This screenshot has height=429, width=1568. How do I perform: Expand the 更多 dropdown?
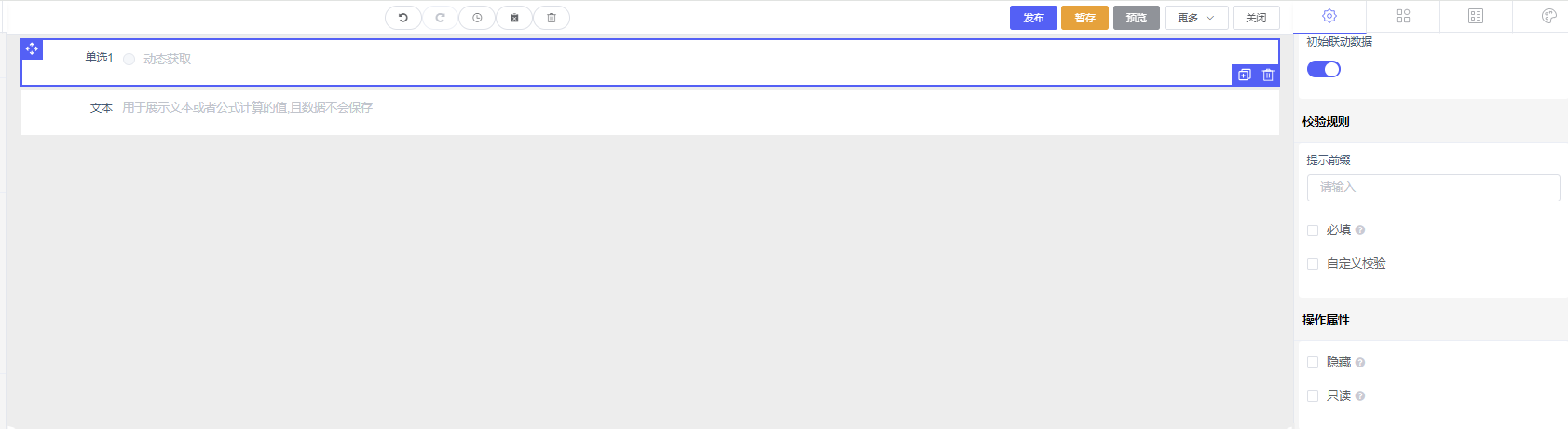click(x=1196, y=18)
